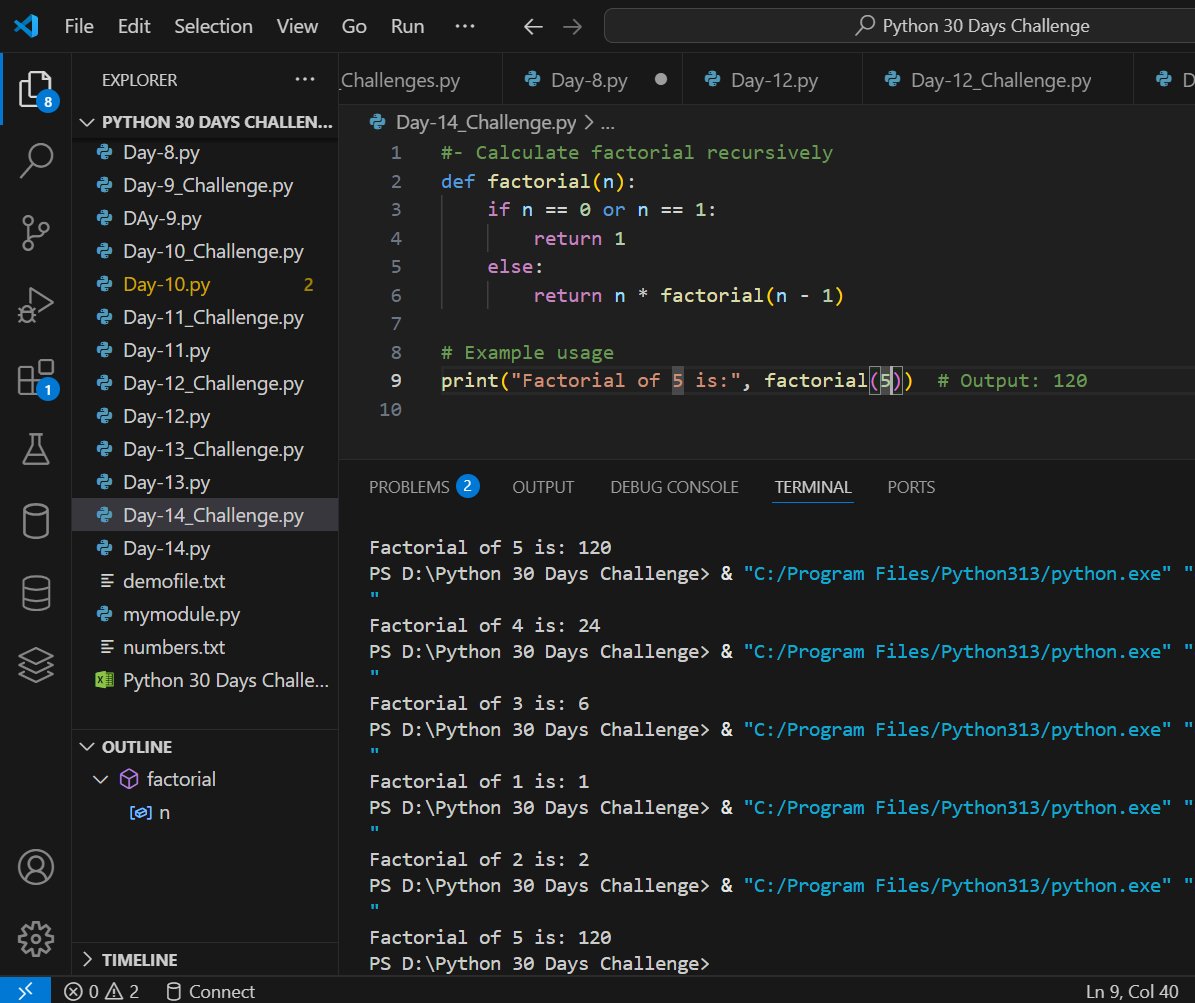Viewport: 1195px width, 1003px height.
Task: Open the Edit menu
Action: (x=134, y=26)
